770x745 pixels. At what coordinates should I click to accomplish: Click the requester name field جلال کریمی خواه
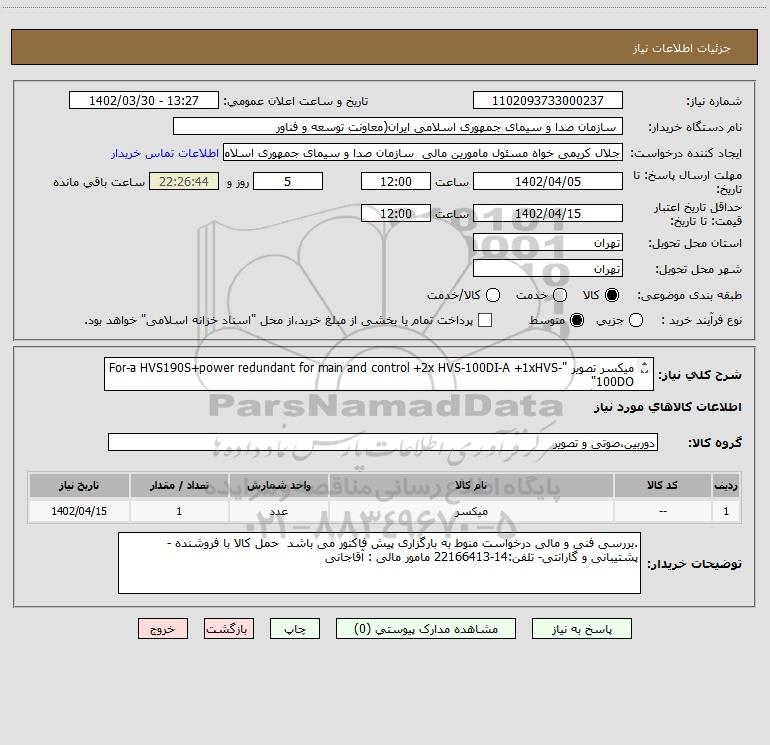pos(423,153)
